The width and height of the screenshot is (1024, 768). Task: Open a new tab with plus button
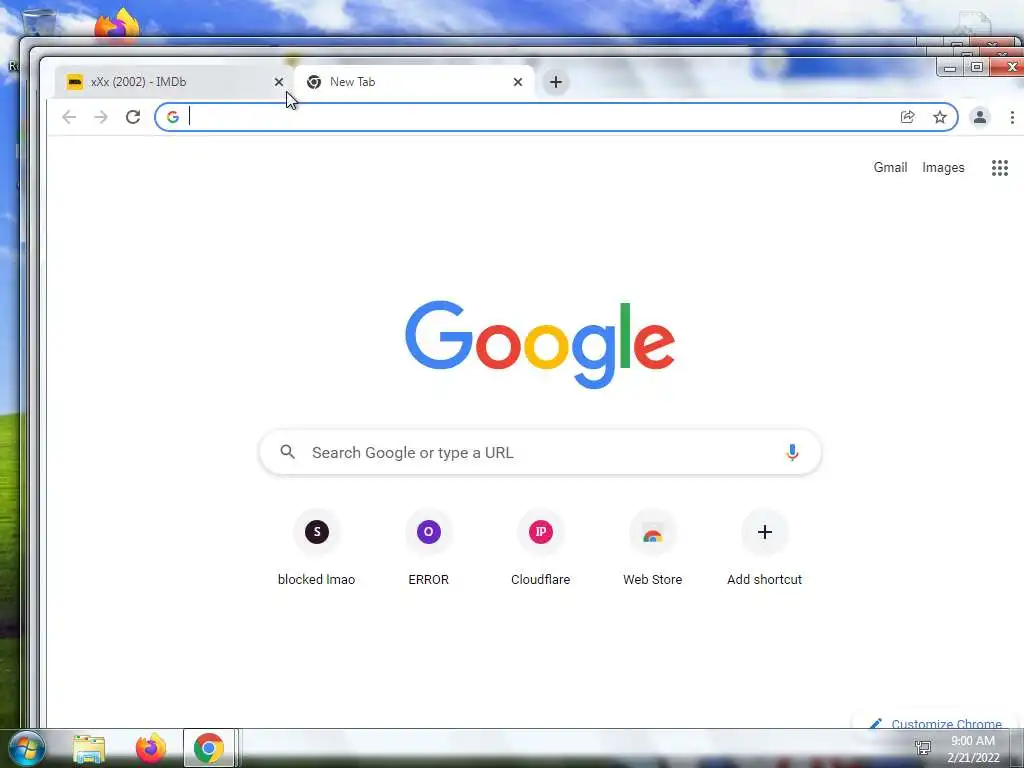[556, 82]
